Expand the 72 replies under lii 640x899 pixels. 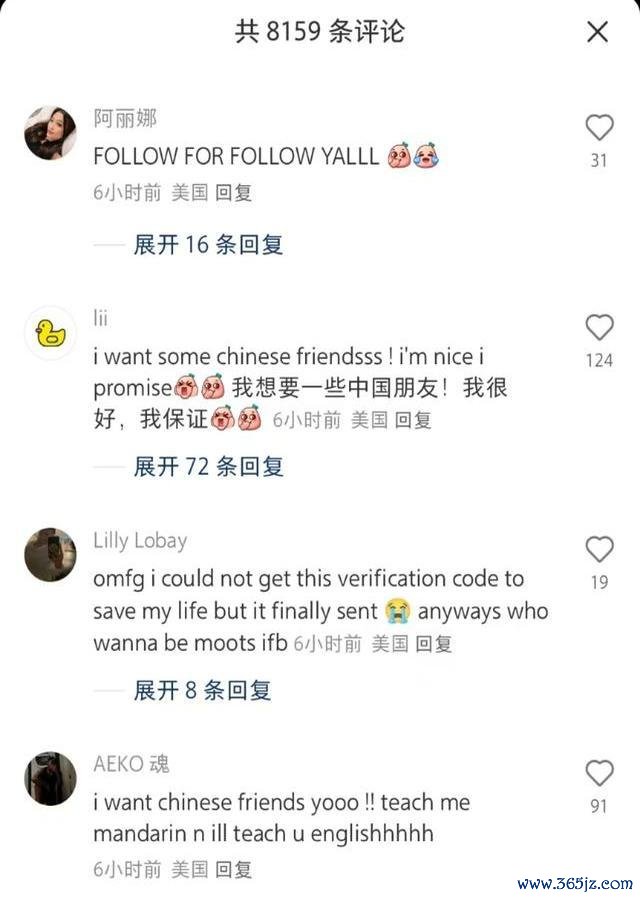coord(208,467)
